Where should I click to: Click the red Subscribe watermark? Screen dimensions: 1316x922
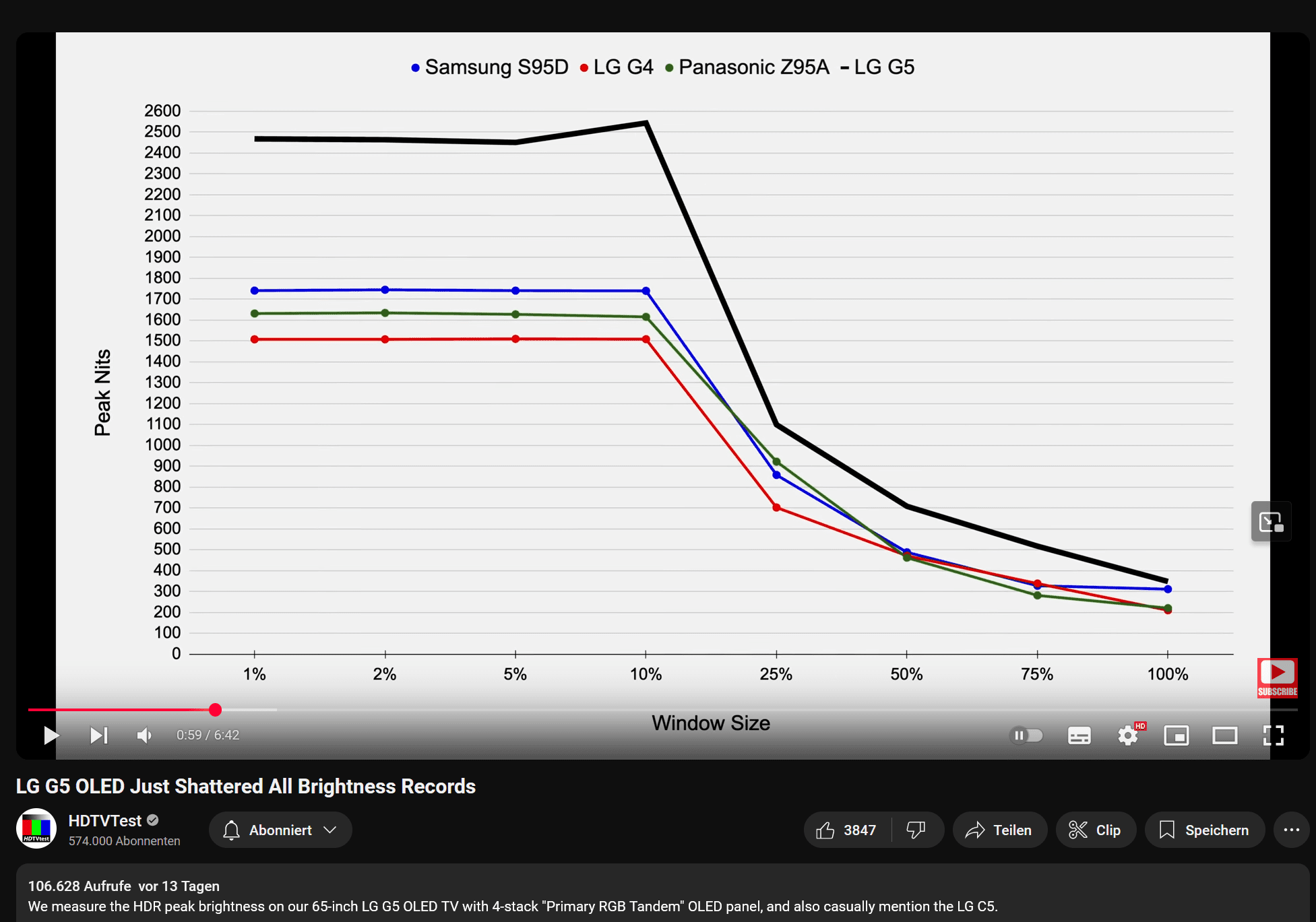(x=1277, y=678)
